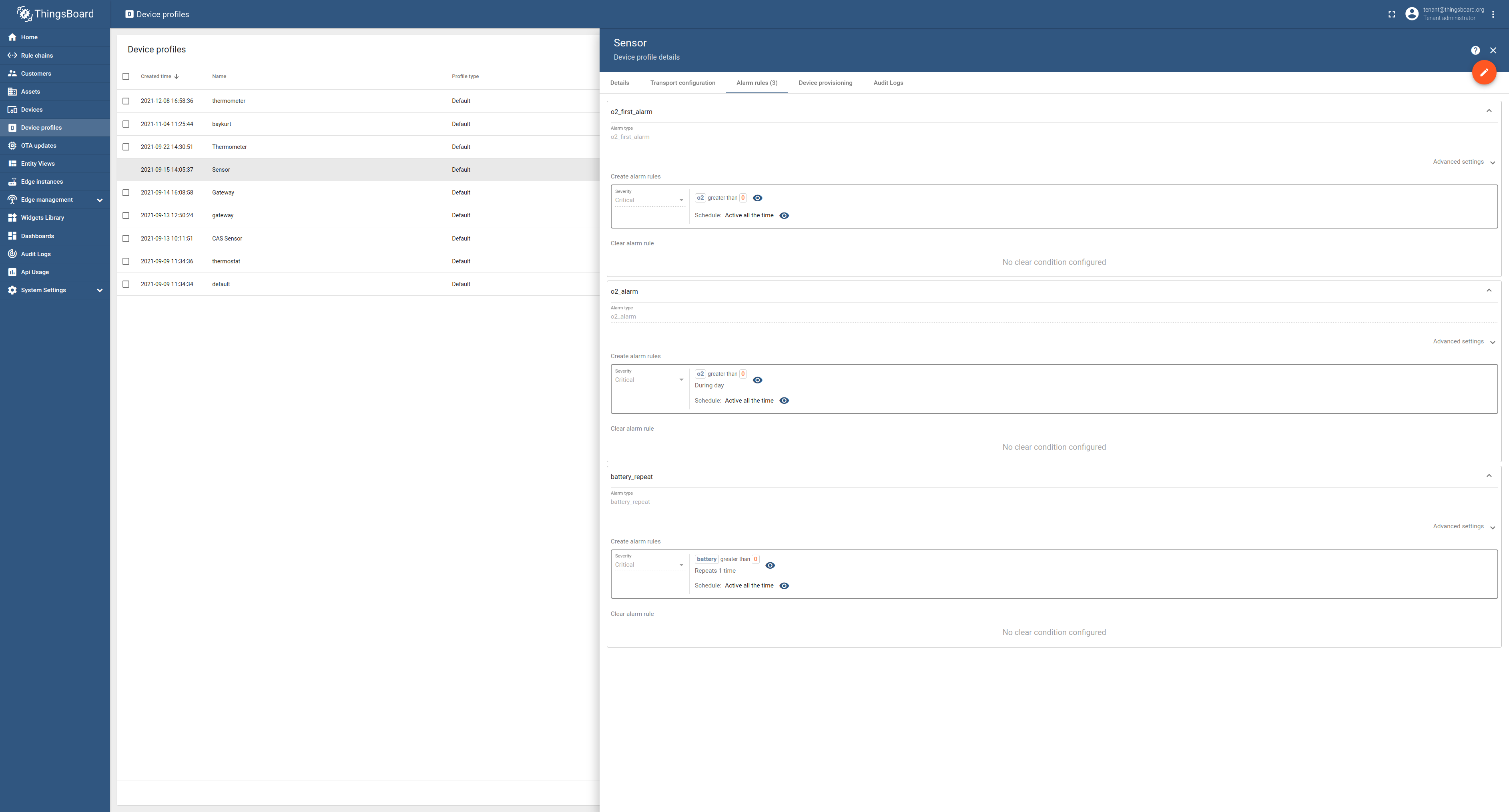Viewport: 1509px width, 812px height.
Task: Switch to the Transport configuration tab
Action: [x=682, y=82]
